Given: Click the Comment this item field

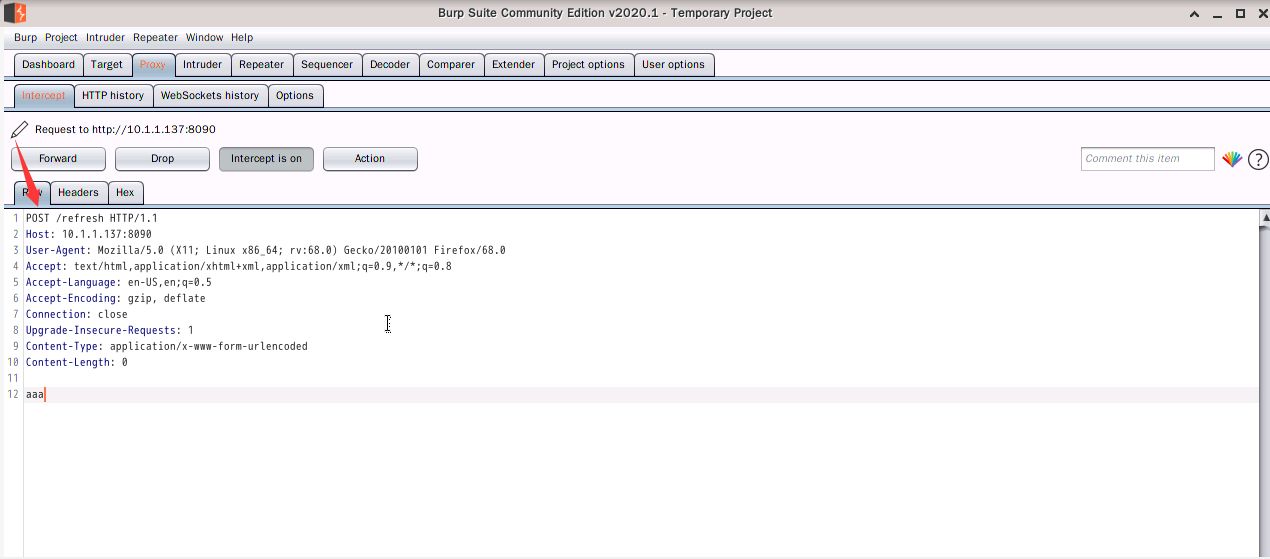Looking at the screenshot, I should coord(1147,159).
